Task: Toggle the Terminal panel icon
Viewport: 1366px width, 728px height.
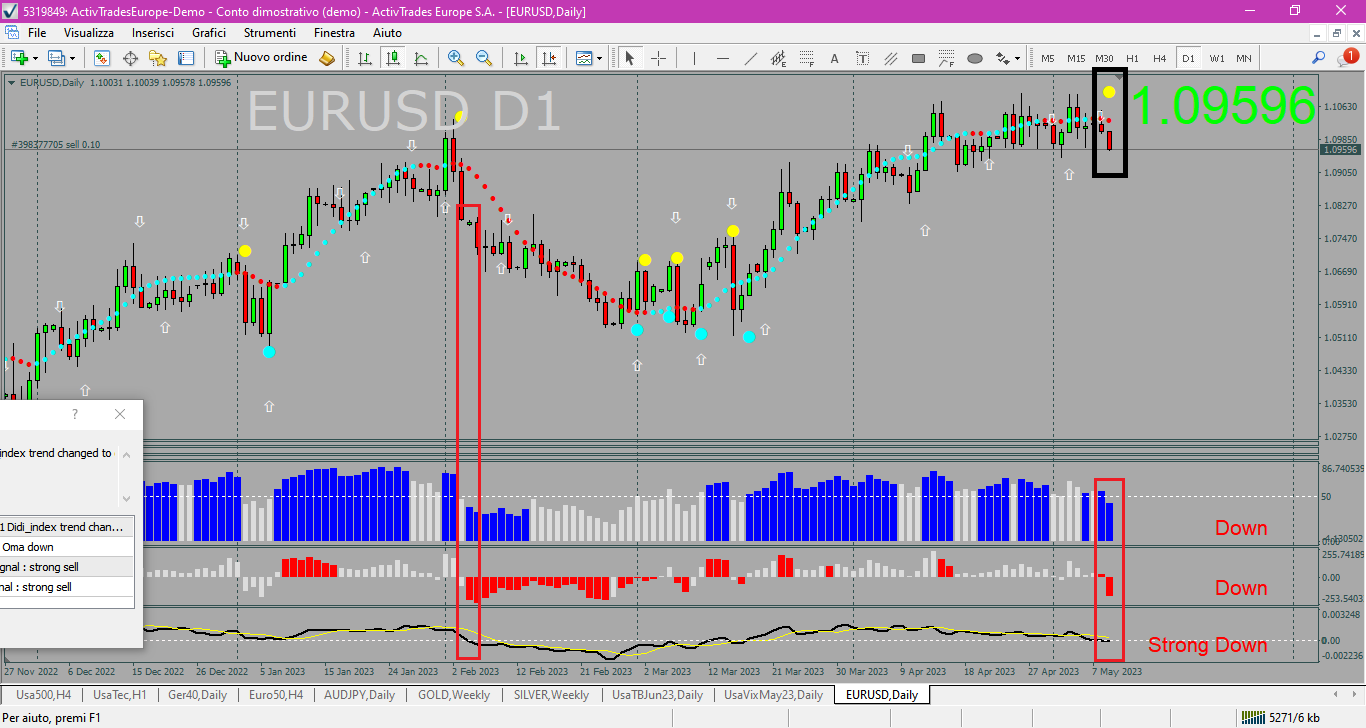Action: tap(186, 58)
